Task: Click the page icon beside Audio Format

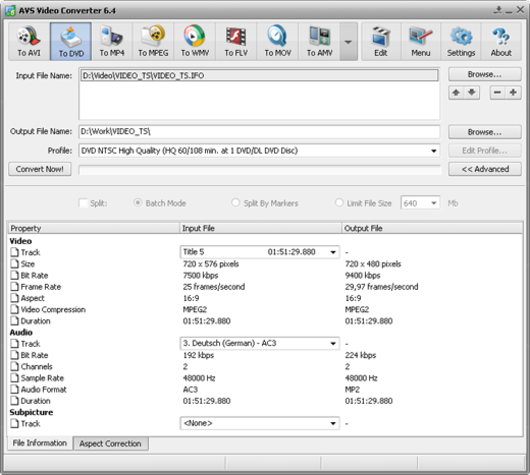Action: (x=14, y=389)
